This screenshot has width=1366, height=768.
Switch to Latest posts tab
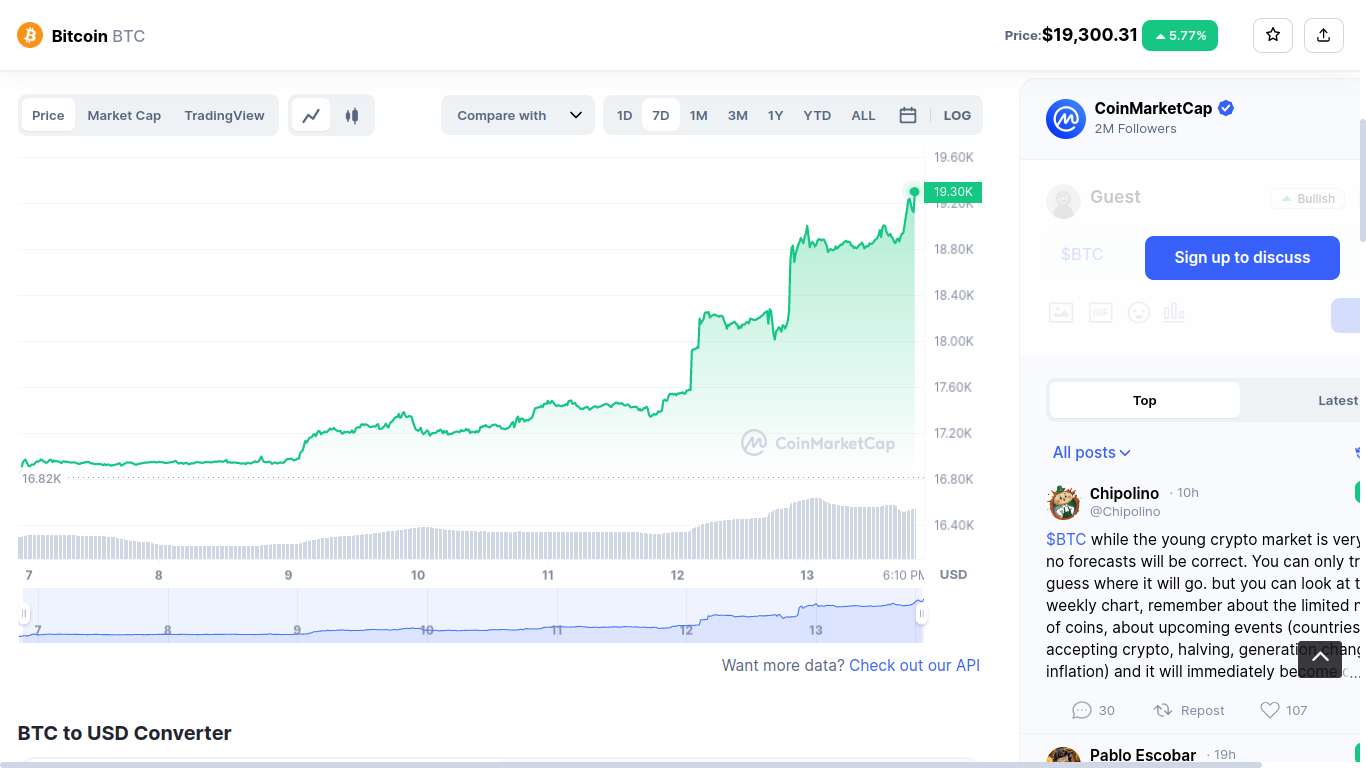(x=1338, y=400)
